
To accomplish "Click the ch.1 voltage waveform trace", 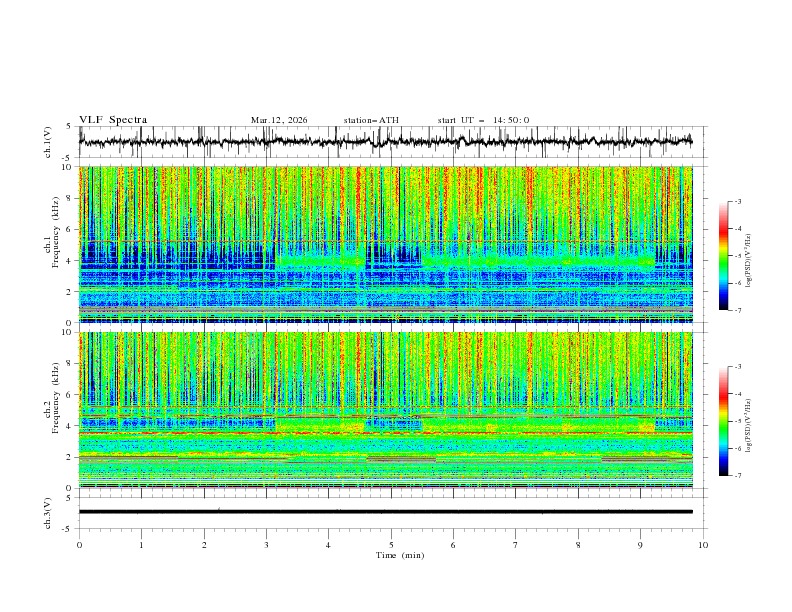I will 385,141.
